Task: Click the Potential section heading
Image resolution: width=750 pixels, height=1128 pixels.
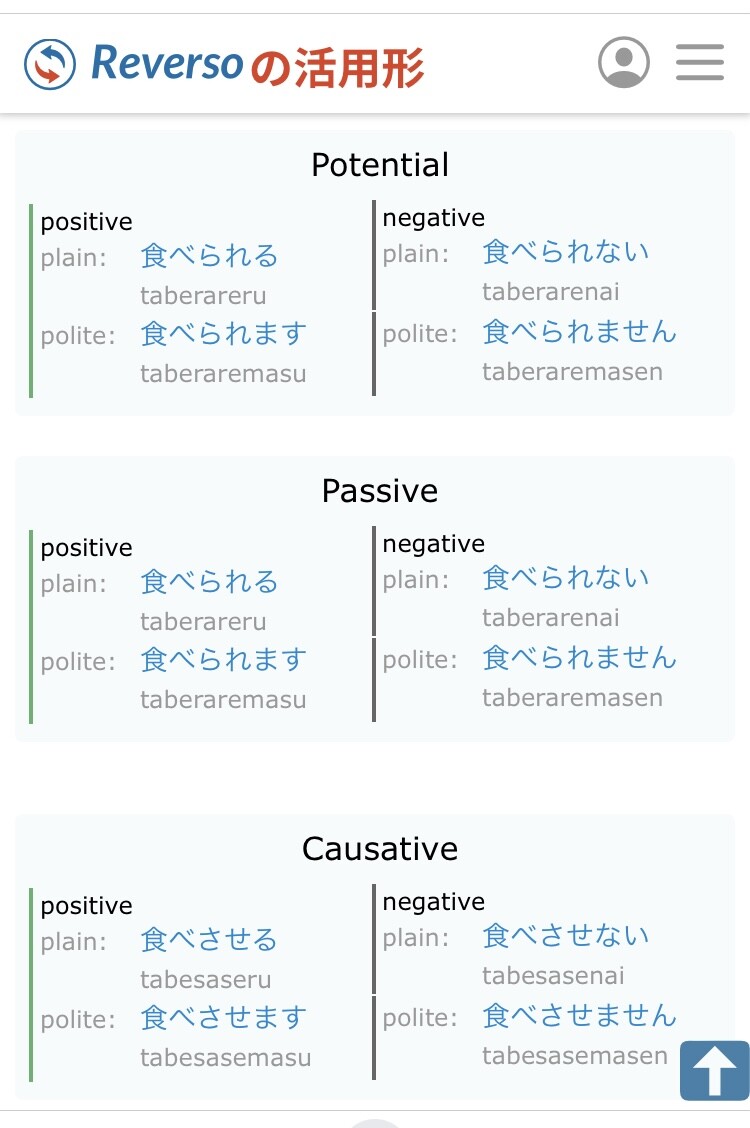Action: 380,165
